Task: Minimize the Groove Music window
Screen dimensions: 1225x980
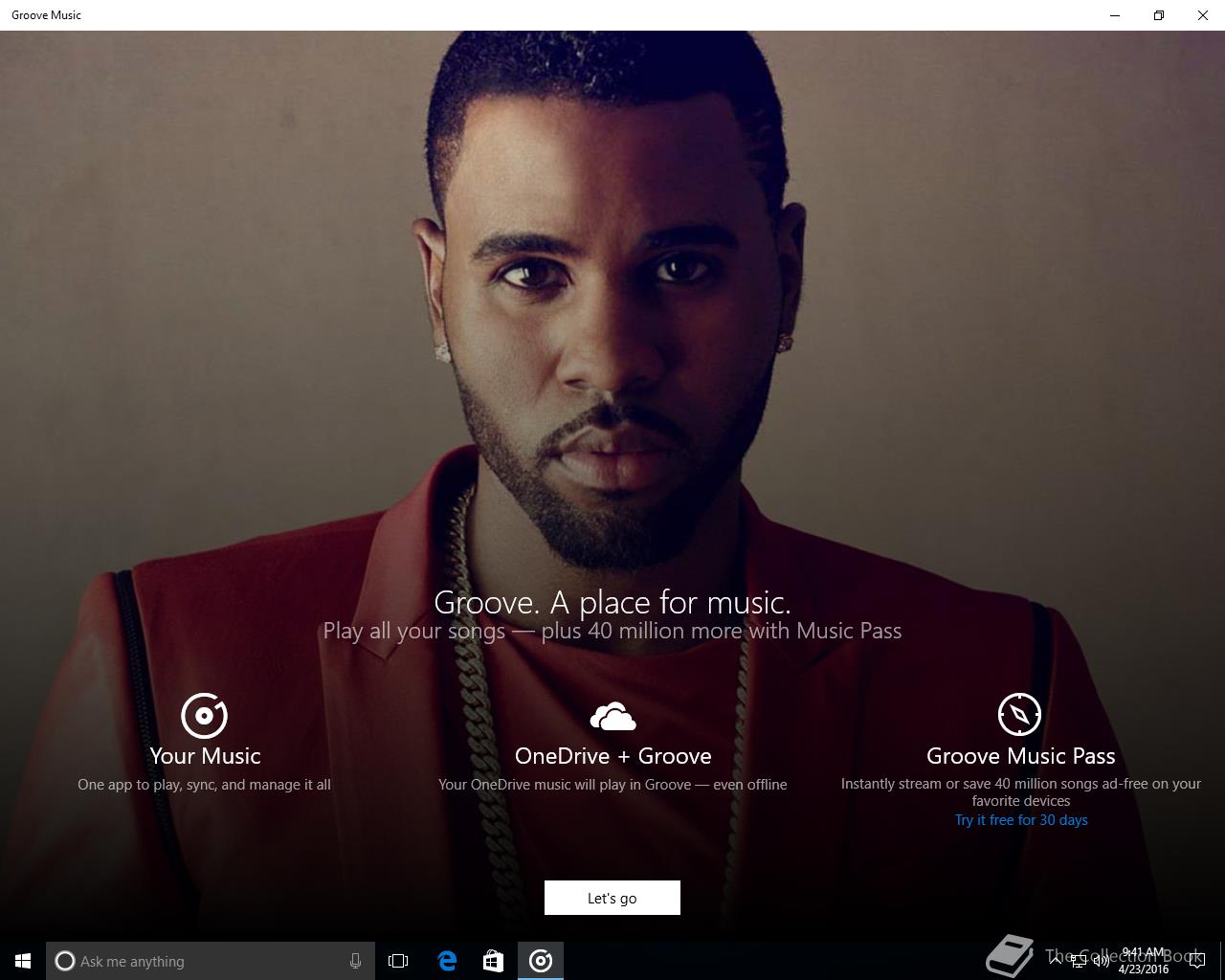Action: [x=1115, y=15]
